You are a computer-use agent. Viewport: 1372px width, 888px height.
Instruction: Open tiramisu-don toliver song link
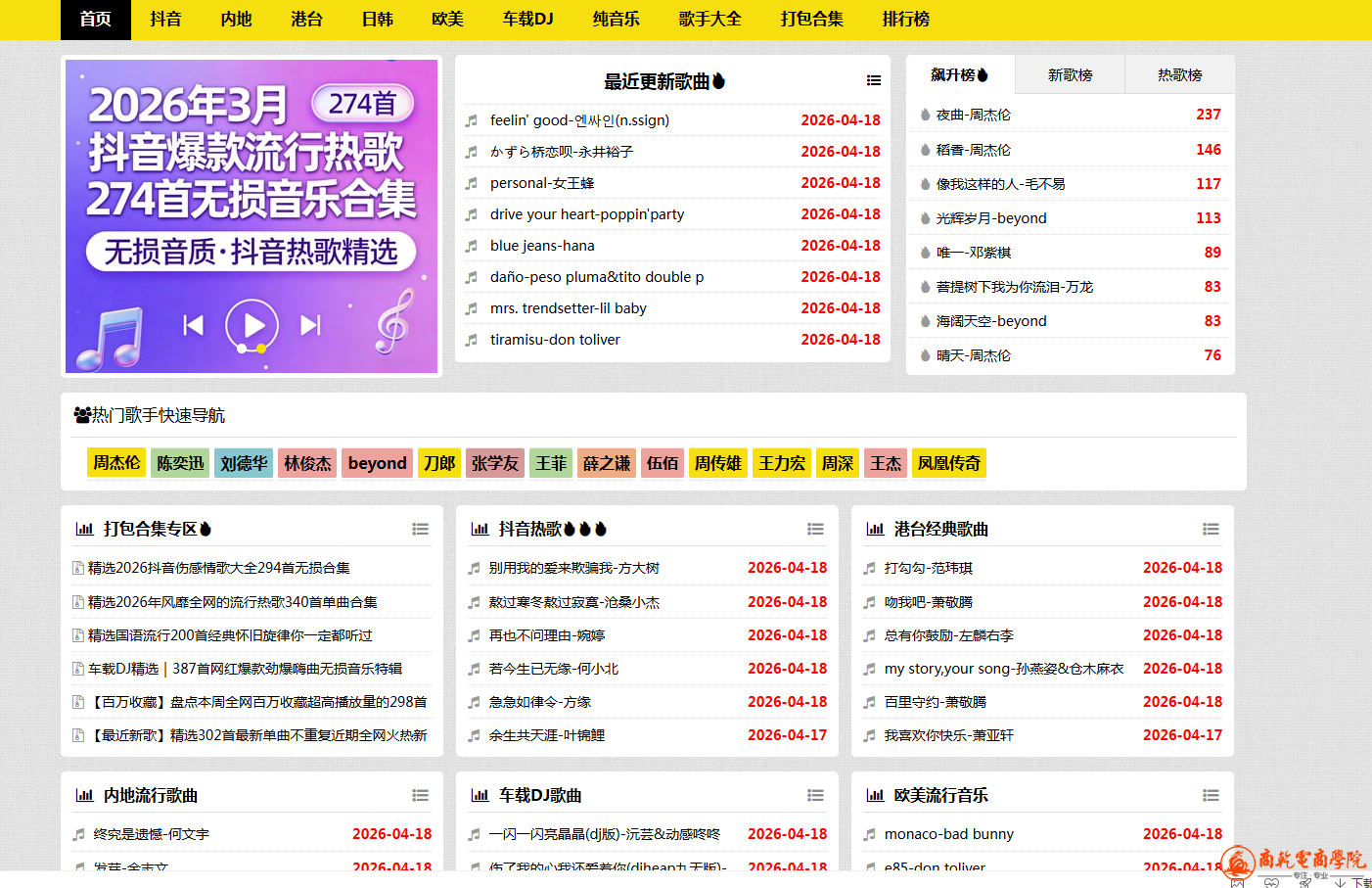pyautogui.click(x=555, y=340)
